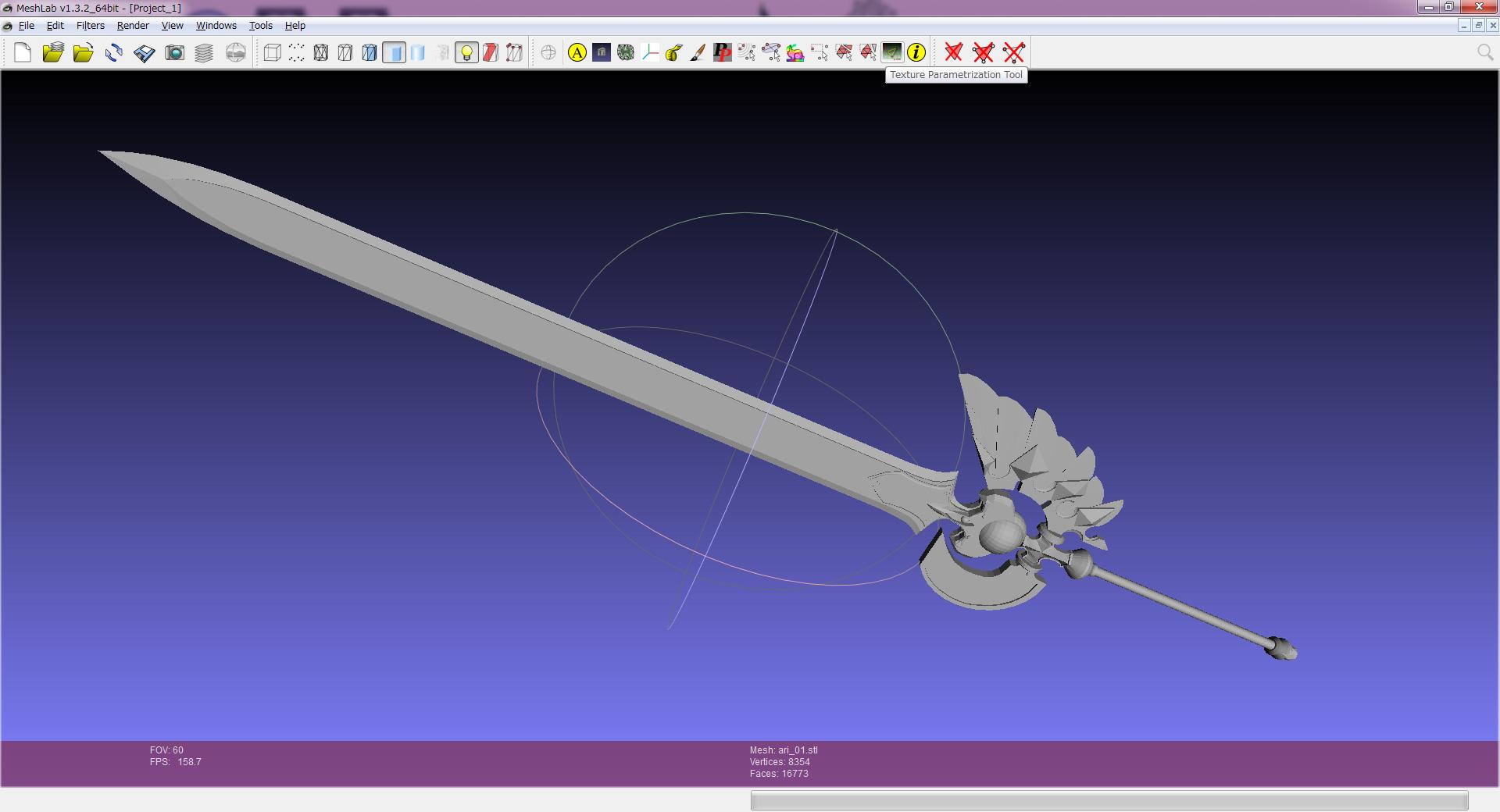The width and height of the screenshot is (1500, 812).
Task: Show the yellow info icon
Action: point(916,52)
